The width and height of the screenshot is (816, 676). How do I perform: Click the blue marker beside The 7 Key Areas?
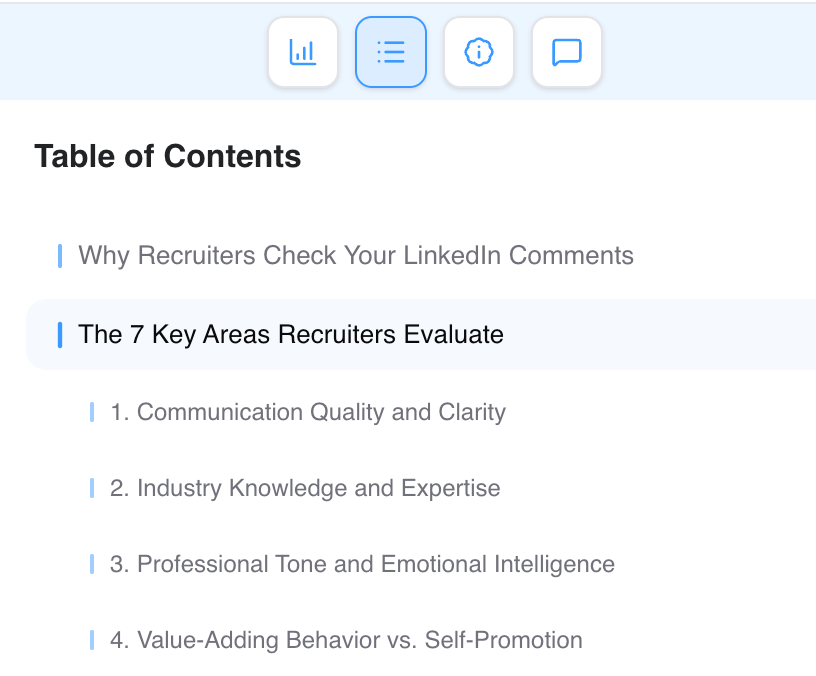tap(60, 334)
